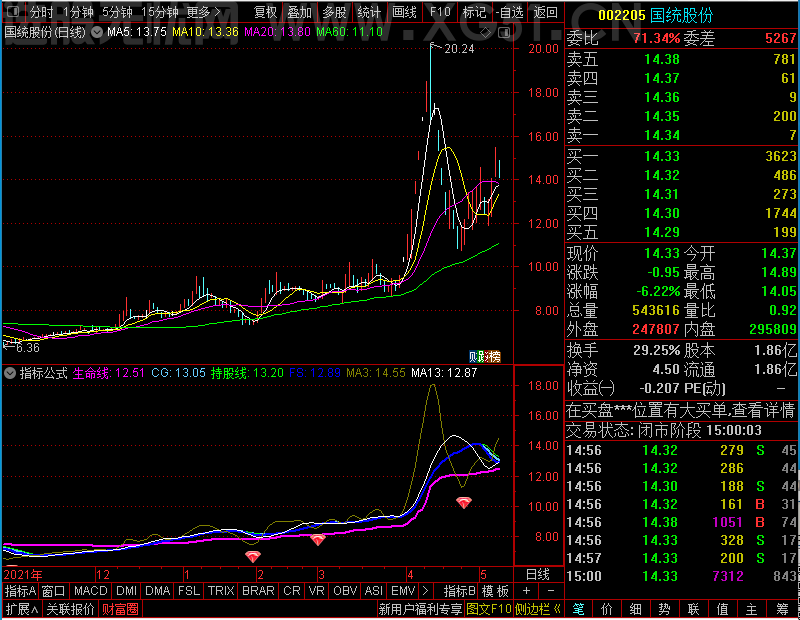The width and height of the screenshot is (800, 620).
Task: Expand the 国统股份(日线) chart dropdown arrow
Action: [x=96, y=32]
